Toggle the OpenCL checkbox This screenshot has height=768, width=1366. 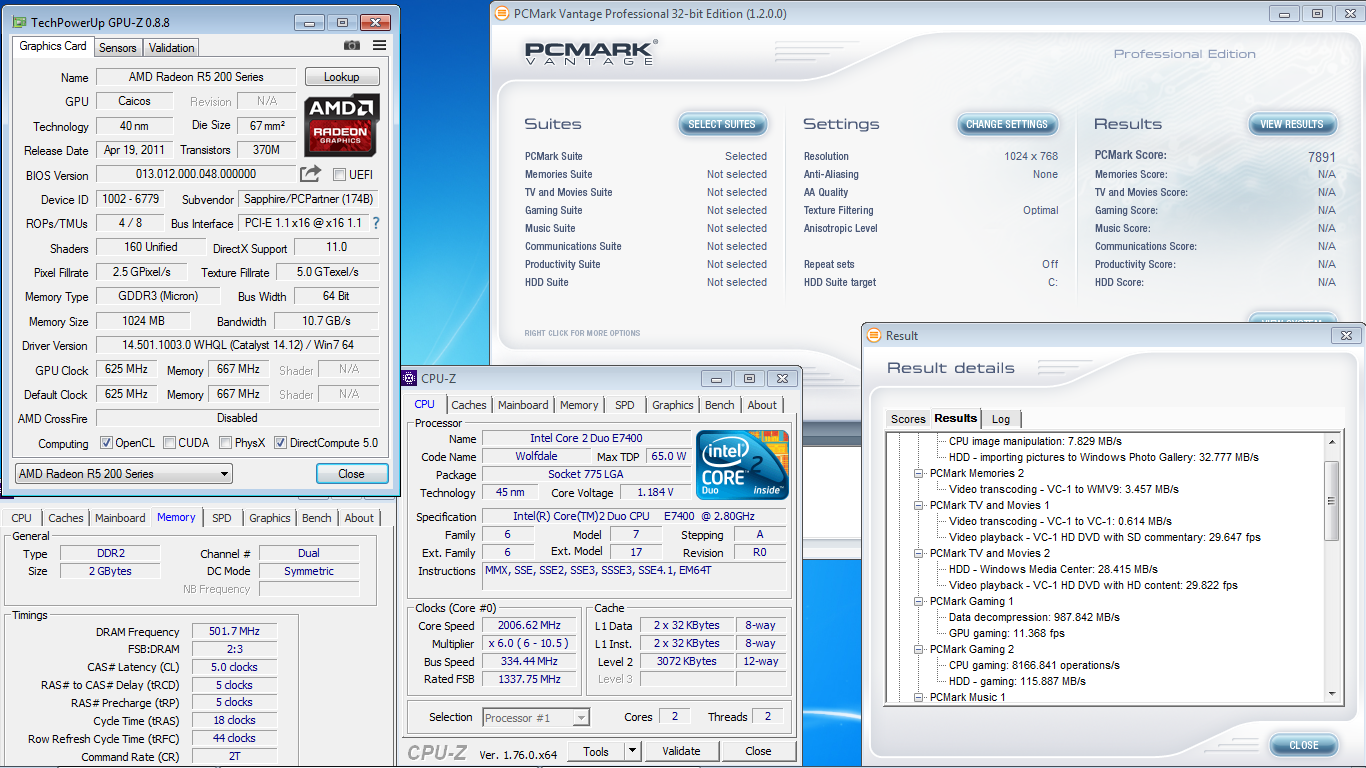(107, 443)
